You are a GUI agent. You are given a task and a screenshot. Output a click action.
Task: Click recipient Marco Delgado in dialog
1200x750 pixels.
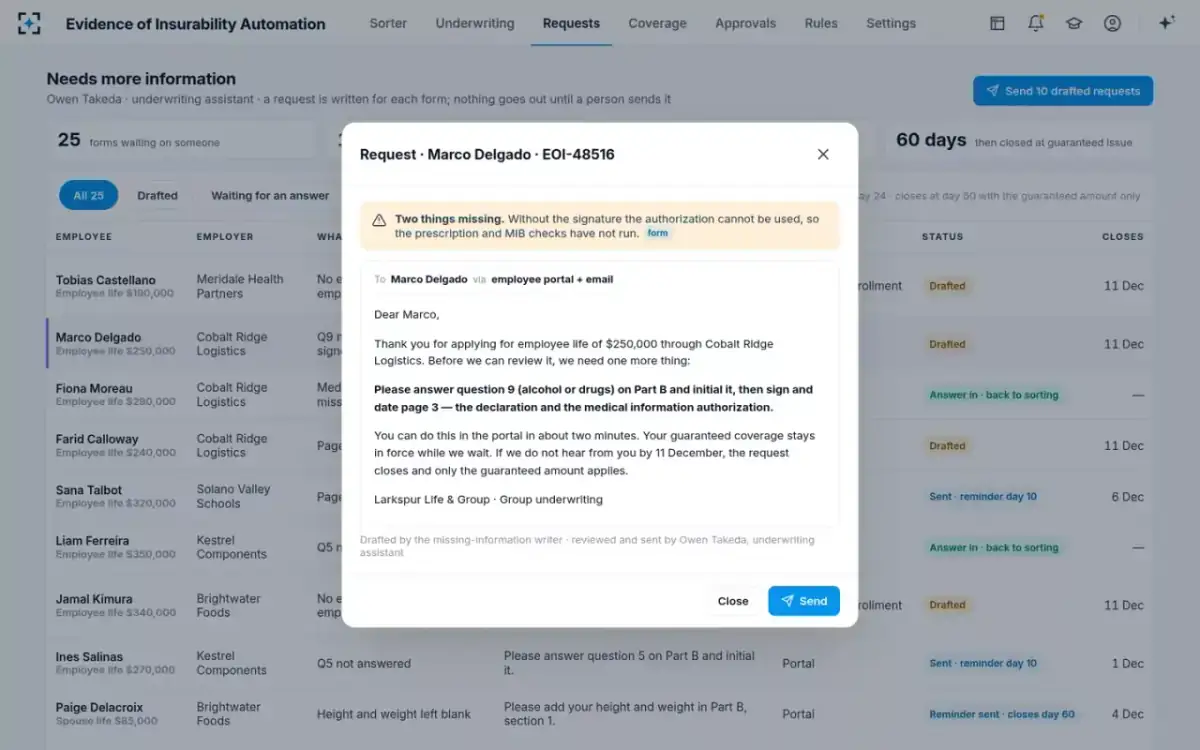click(x=429, y=279)
